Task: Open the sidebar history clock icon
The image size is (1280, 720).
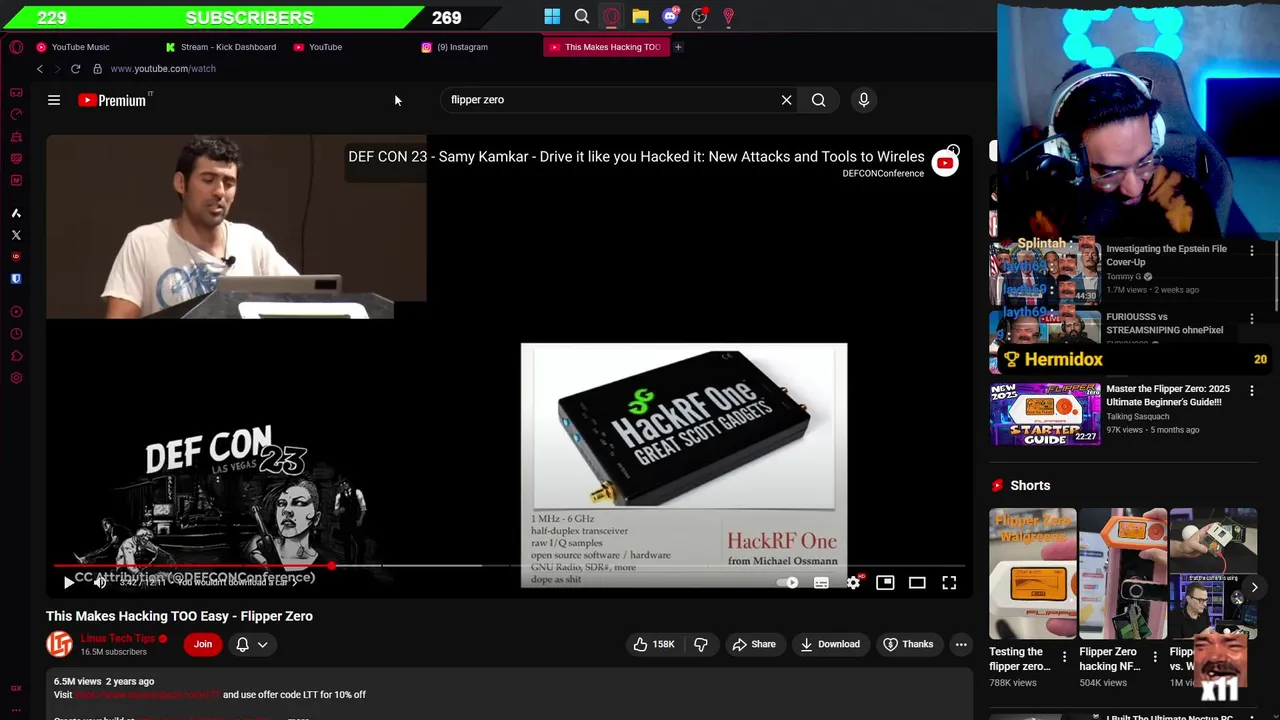Action: pyautogui.click(x=16, y=334)
